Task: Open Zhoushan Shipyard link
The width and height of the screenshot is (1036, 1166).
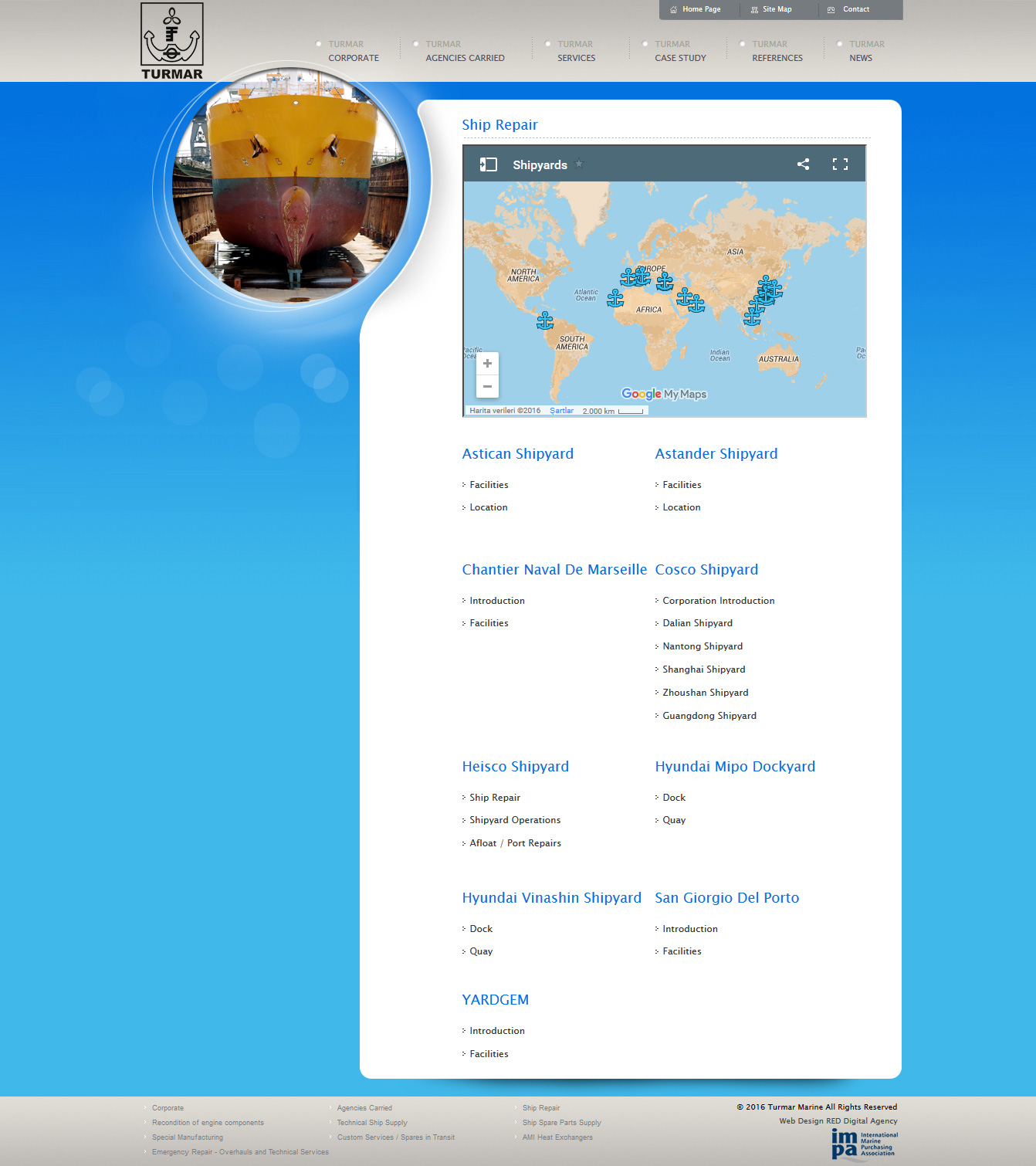Action: 706,693
